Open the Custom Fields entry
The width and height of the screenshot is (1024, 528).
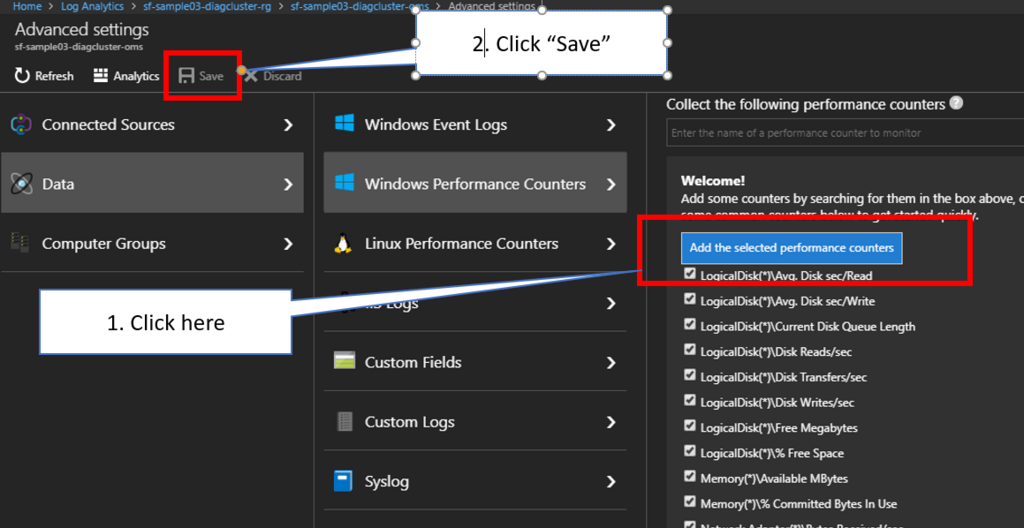coord(475,362)
